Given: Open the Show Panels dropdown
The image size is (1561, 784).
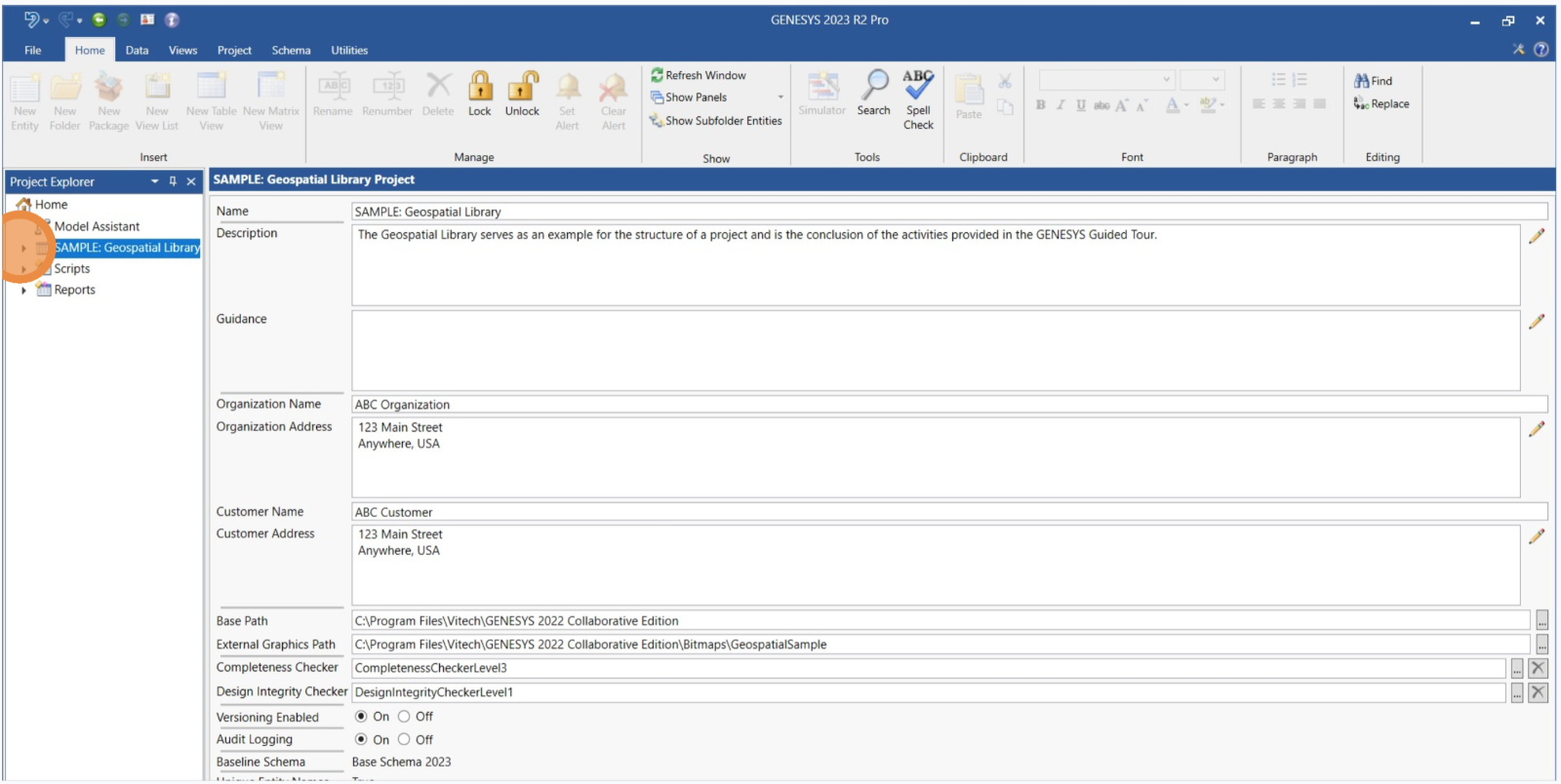Looking at the screenshot, I should click(780, 98).
